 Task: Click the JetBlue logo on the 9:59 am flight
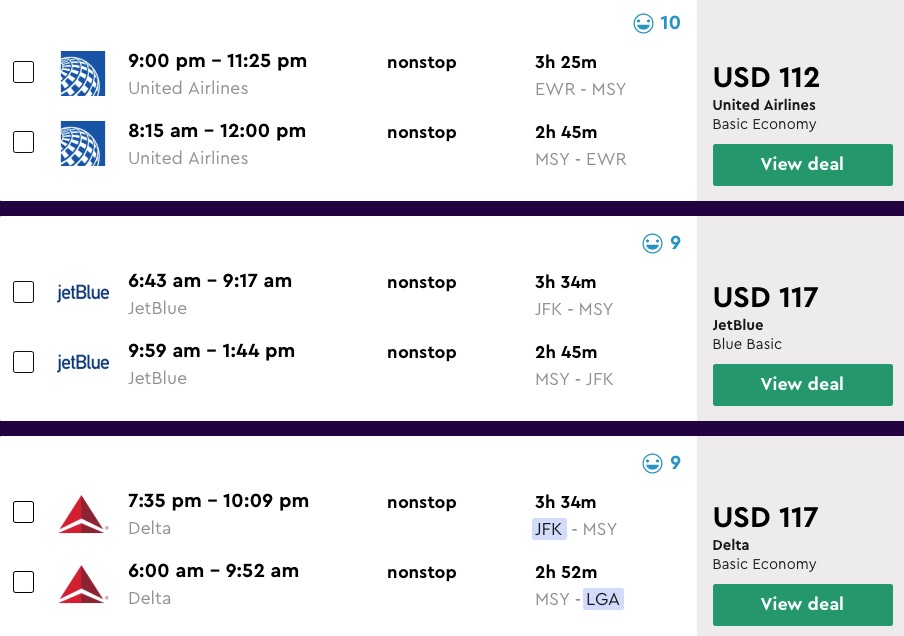pyautogui.click(x=83, y=363)
